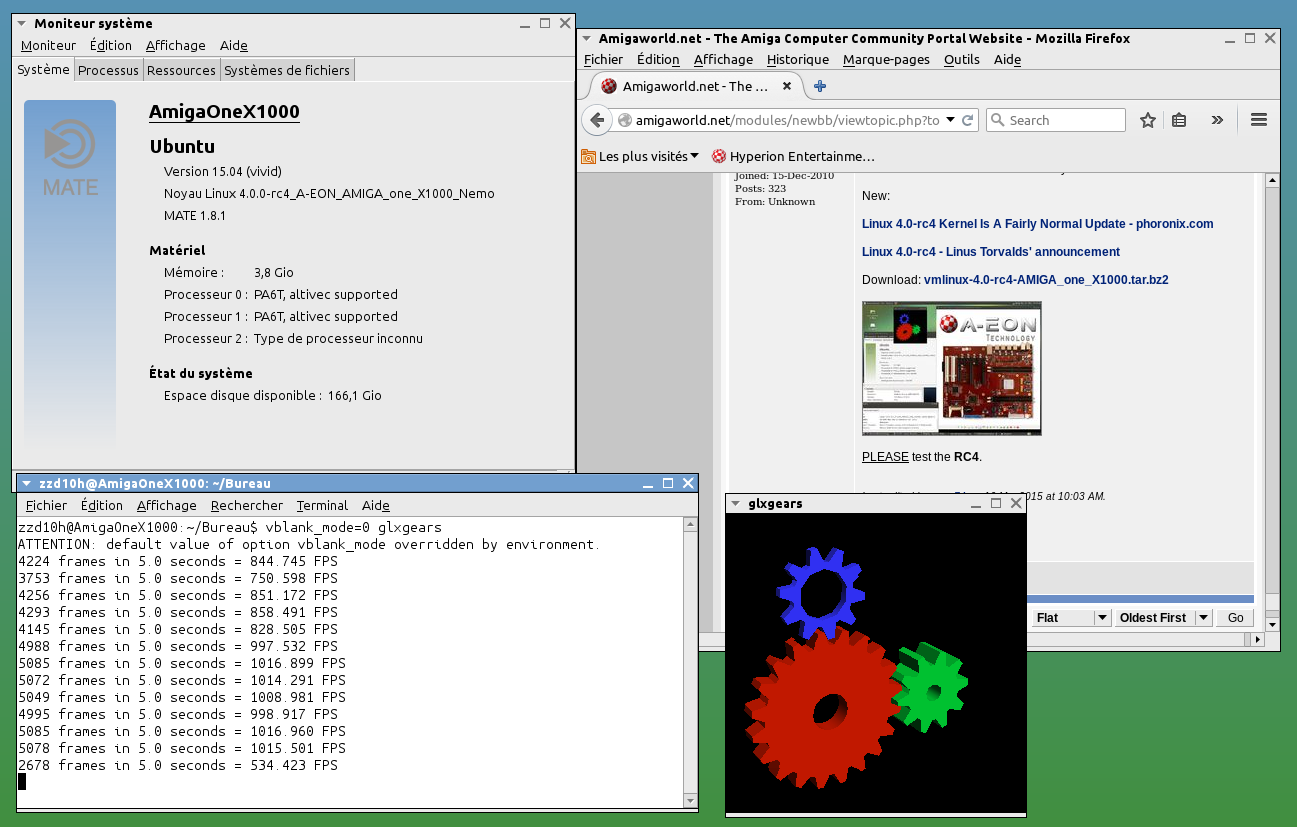Reload the page with the refresh icon
This screenshot has height=827, width=1297.
[x=968, y=120]
